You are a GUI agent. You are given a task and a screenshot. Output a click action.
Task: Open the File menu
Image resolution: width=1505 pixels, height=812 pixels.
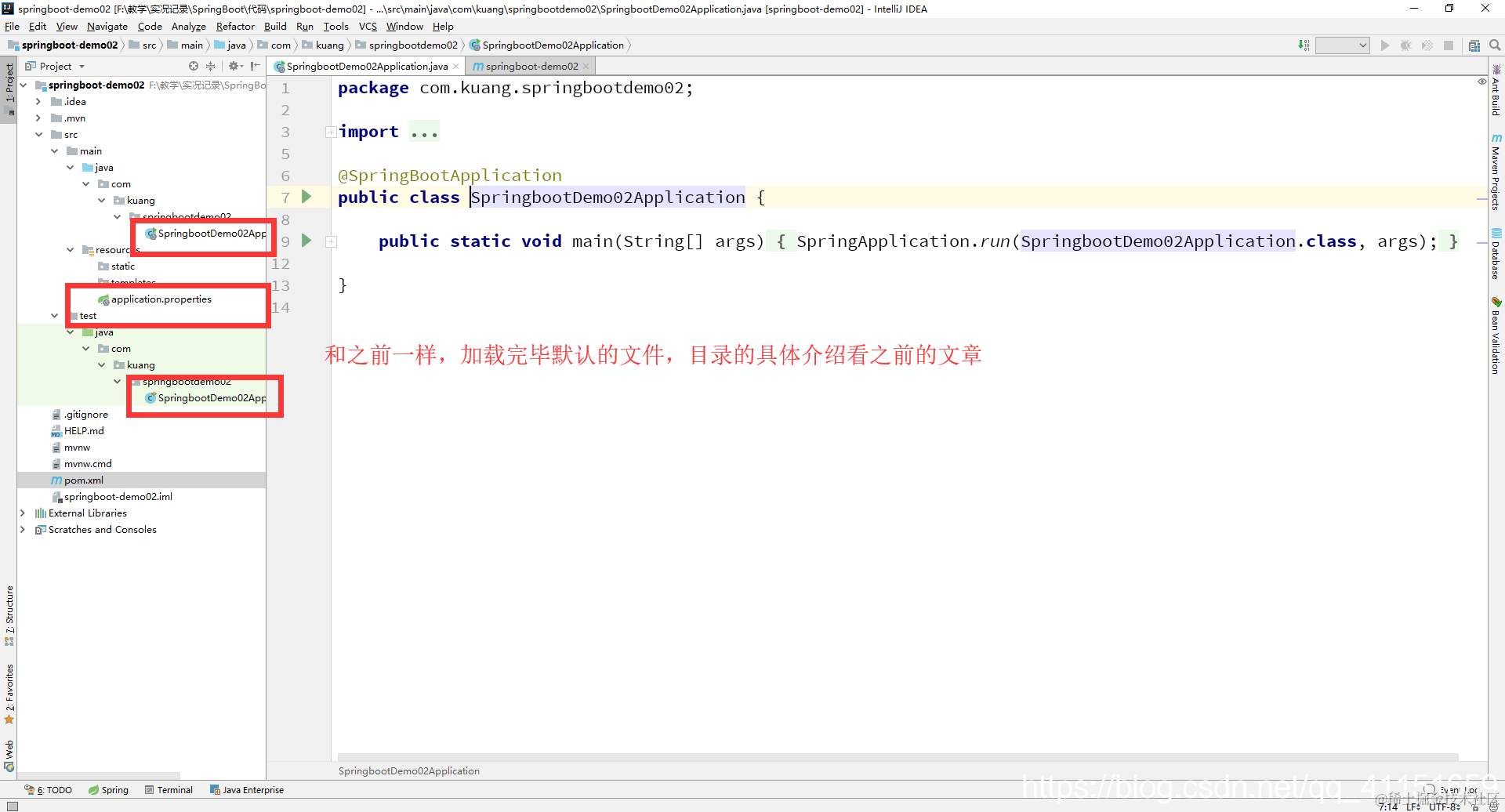tap(12, 27)
